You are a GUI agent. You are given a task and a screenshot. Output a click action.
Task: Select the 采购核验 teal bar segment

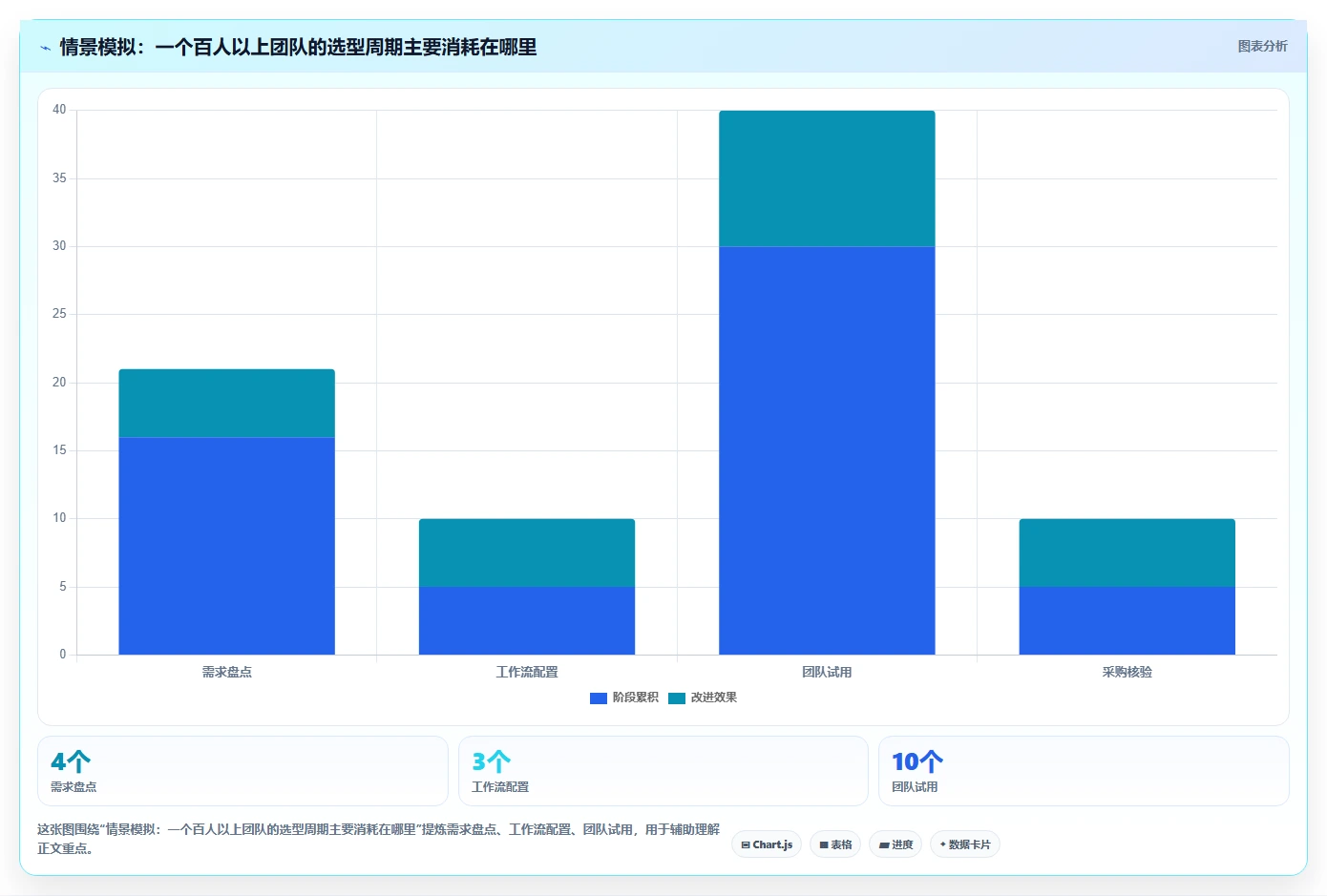pyautogui.click(x=1127, y=552)
